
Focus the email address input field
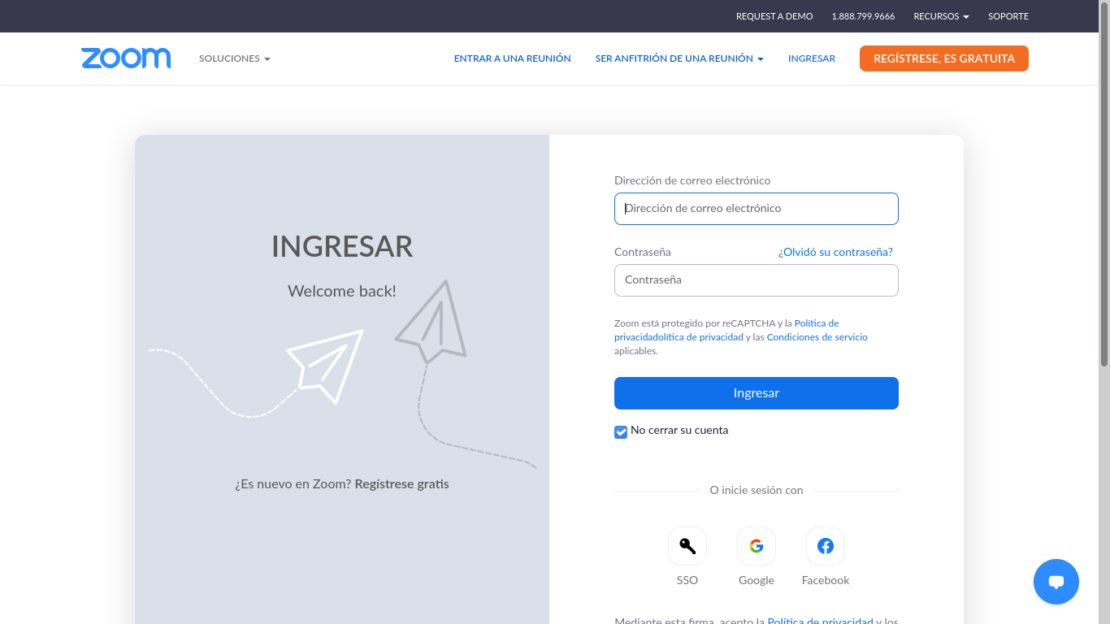[x=756, y=208]
